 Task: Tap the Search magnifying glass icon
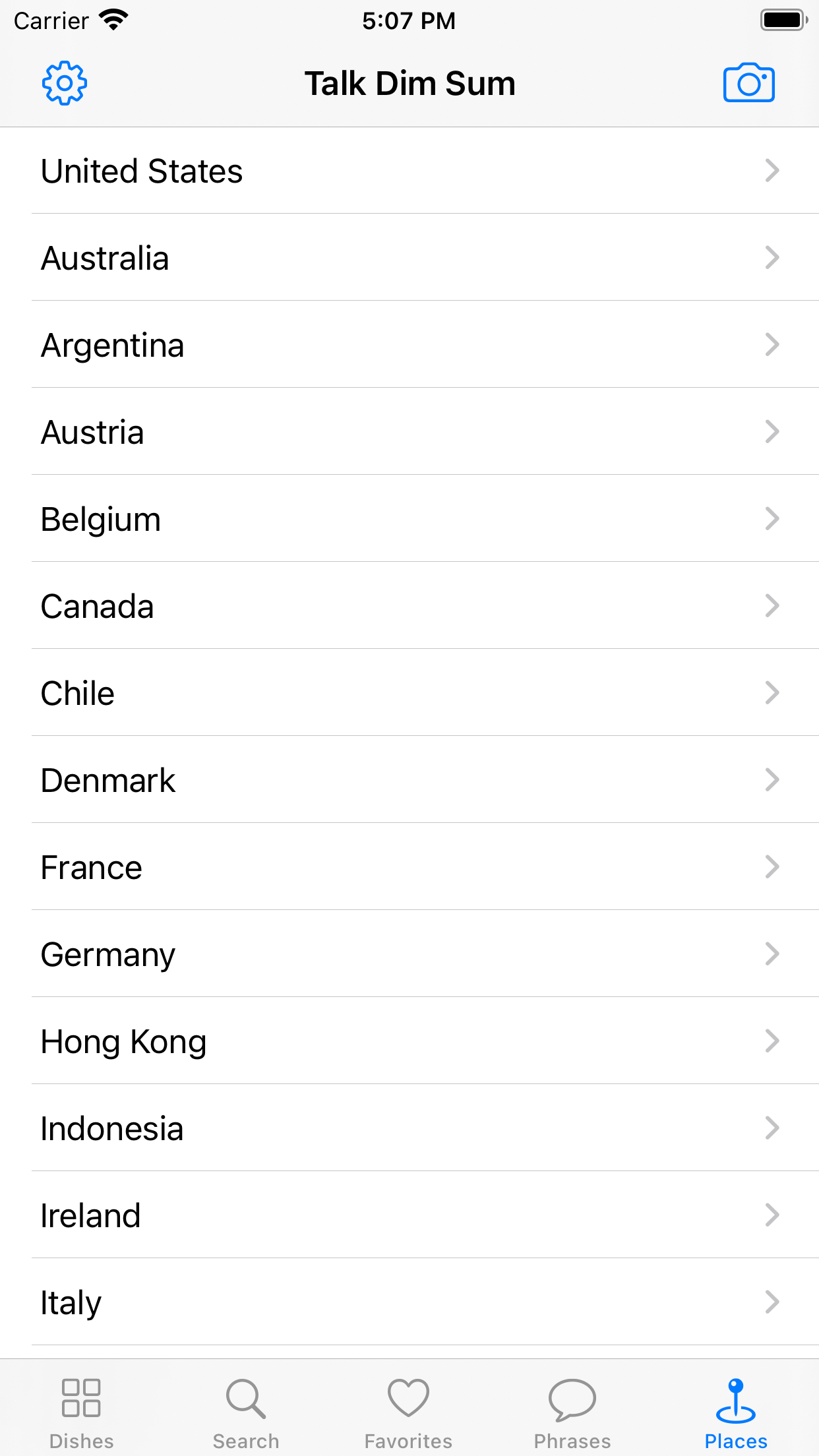point(245,1398)
